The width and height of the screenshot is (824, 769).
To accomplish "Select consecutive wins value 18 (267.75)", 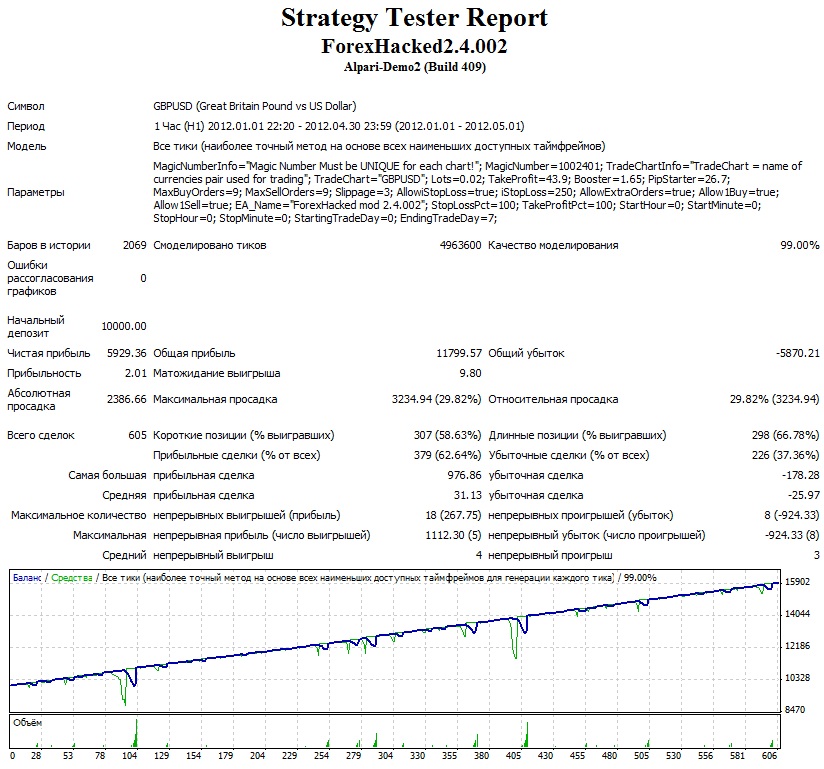I will (x=454, y=516).
